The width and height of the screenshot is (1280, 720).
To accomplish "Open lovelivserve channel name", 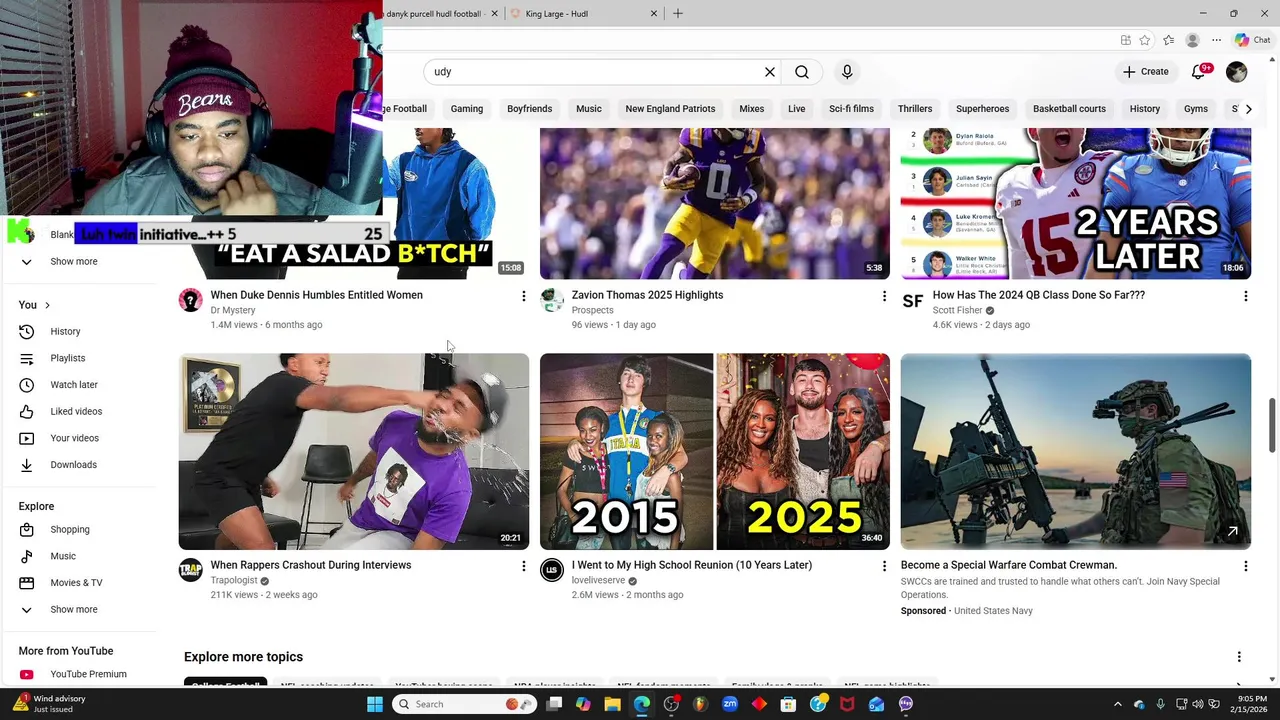I will click(x=598, y=581).
